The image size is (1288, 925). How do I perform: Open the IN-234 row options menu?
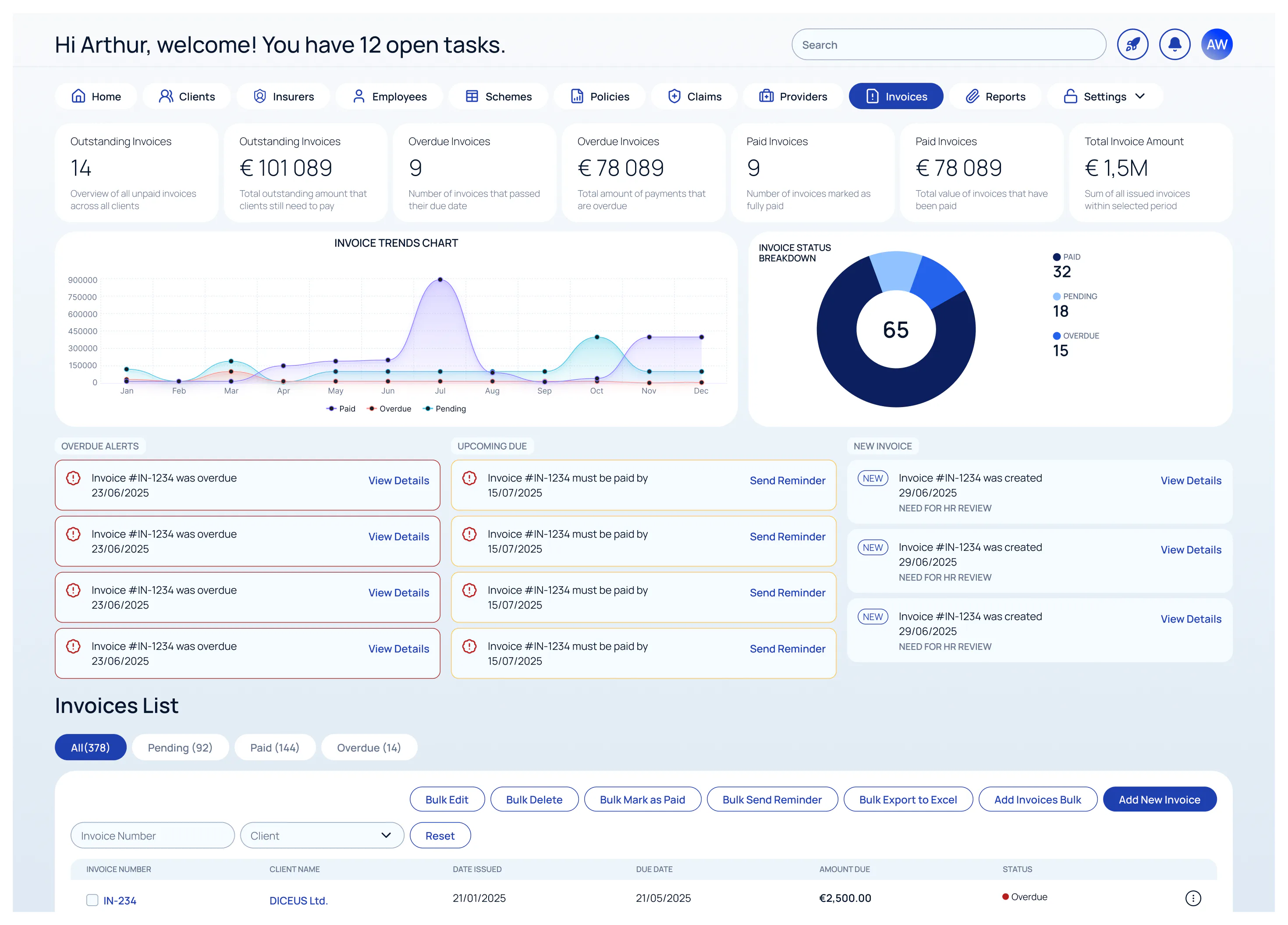1192,898
